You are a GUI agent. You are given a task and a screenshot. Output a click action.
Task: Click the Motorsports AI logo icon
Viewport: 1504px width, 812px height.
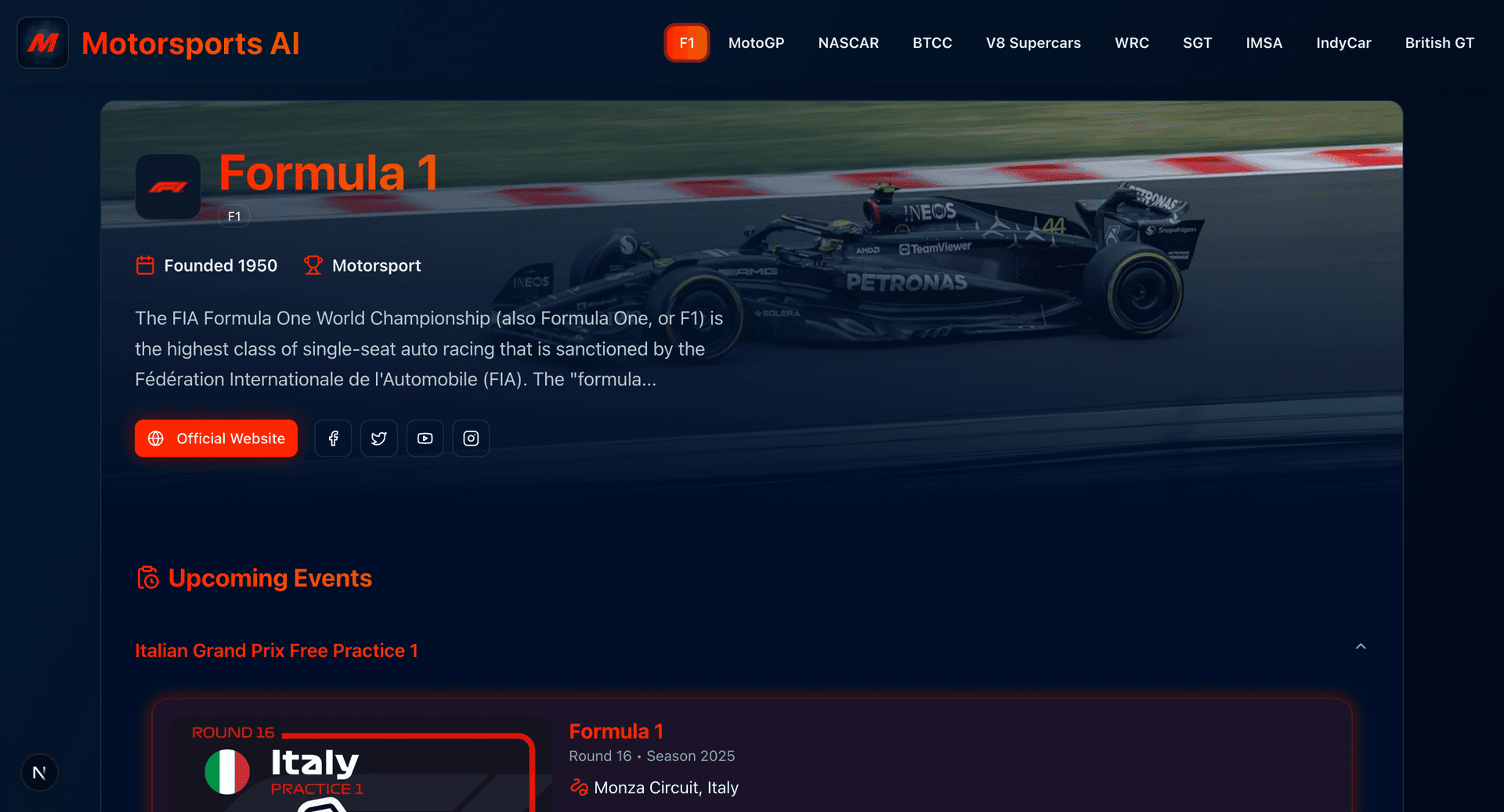click(43, 43)
